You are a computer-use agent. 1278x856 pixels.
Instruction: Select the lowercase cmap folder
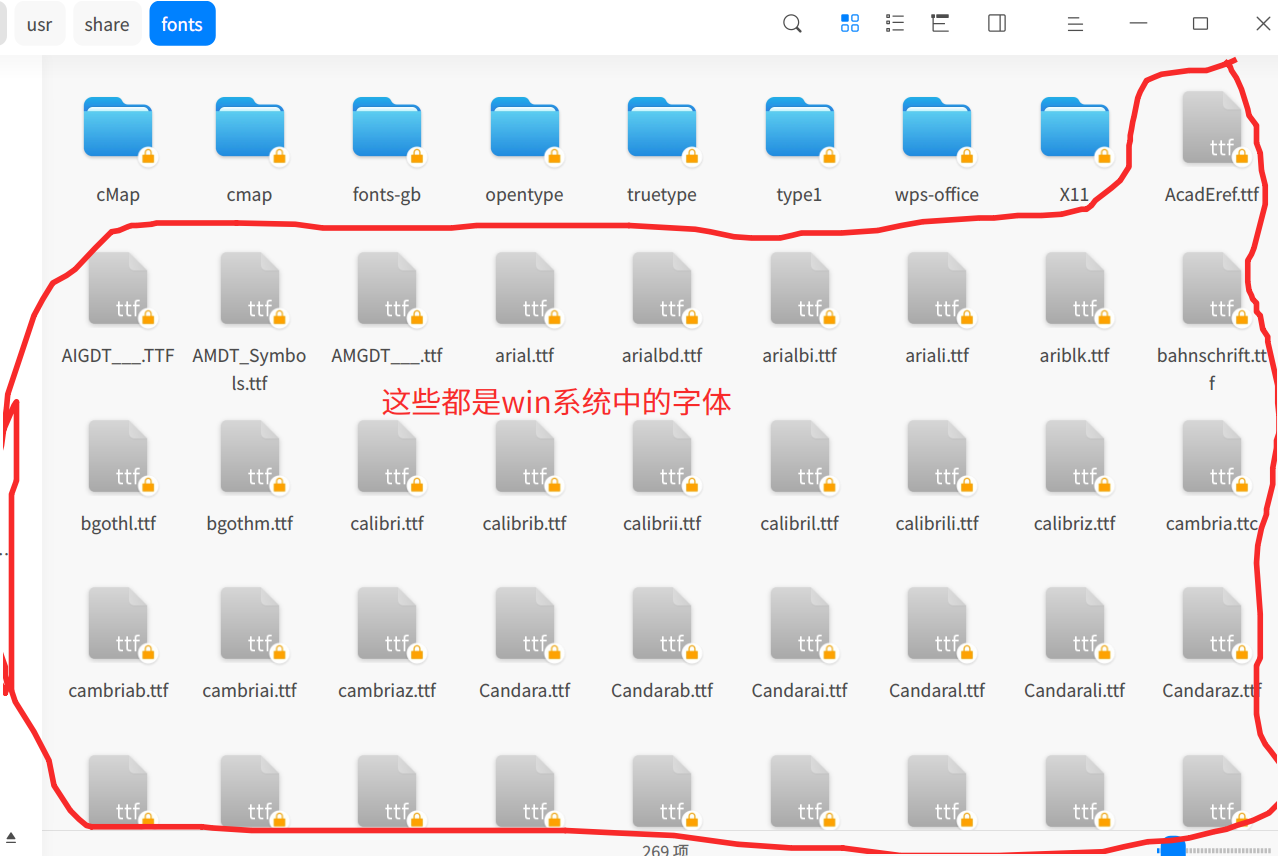click(249, 129)
